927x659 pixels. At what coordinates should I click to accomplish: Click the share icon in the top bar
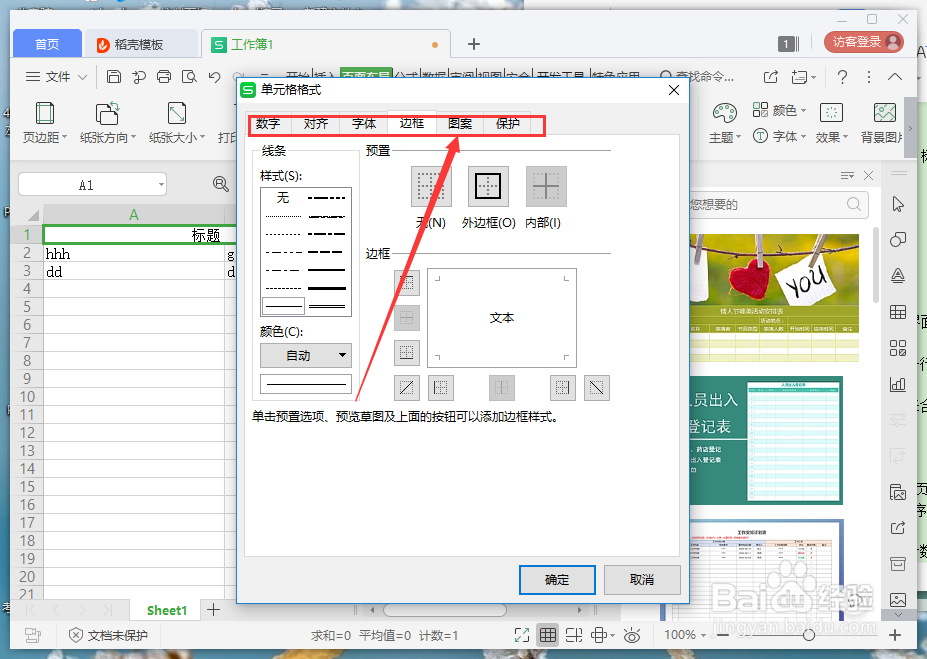[x=770, y=77]
